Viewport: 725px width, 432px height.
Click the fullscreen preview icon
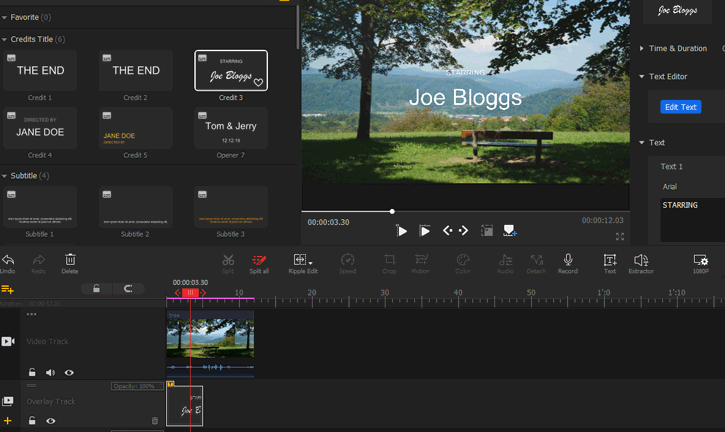coord(620,237)
